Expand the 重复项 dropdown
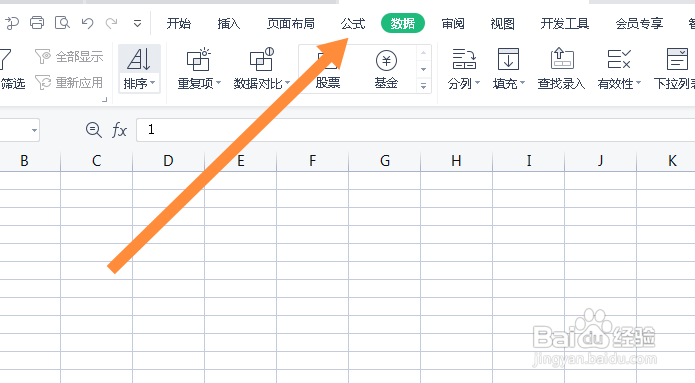The width and height of the screenshot is (695, 383). 219,83
